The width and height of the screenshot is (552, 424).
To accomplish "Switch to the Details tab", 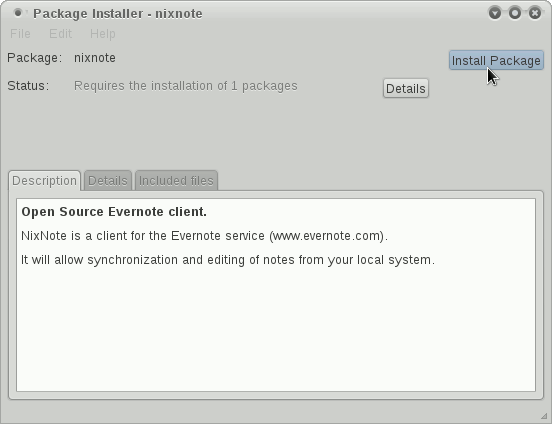I will pos(108,181).
